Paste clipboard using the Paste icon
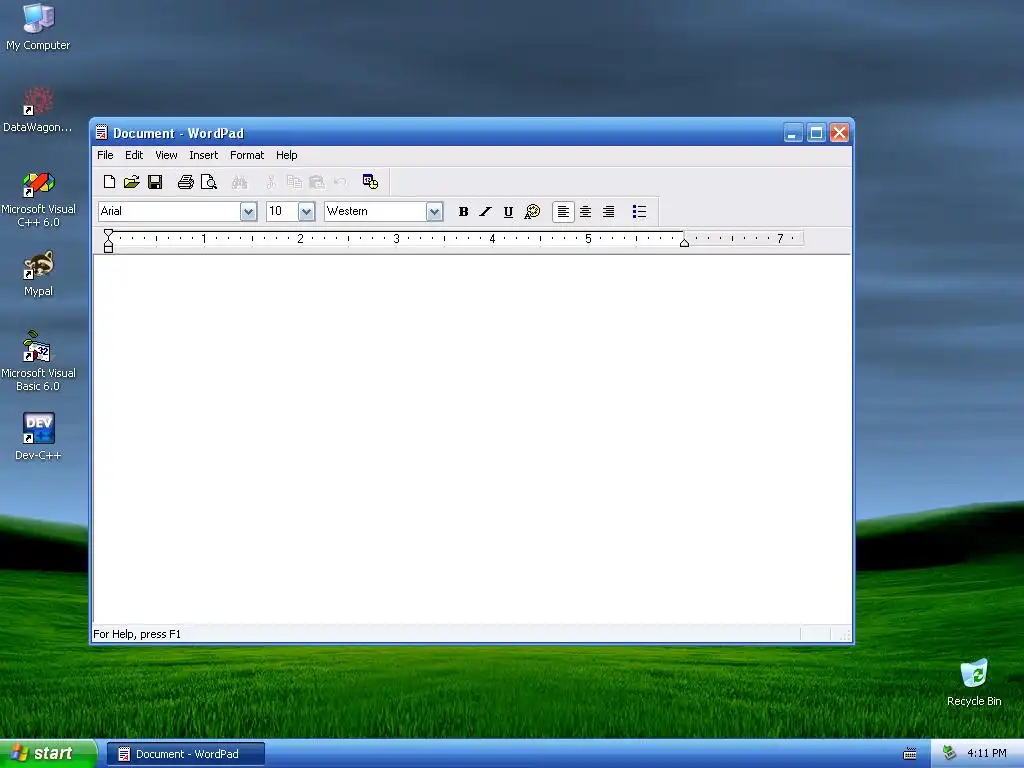This screenshot has height=768, width=1024. (x=317, y=182)
